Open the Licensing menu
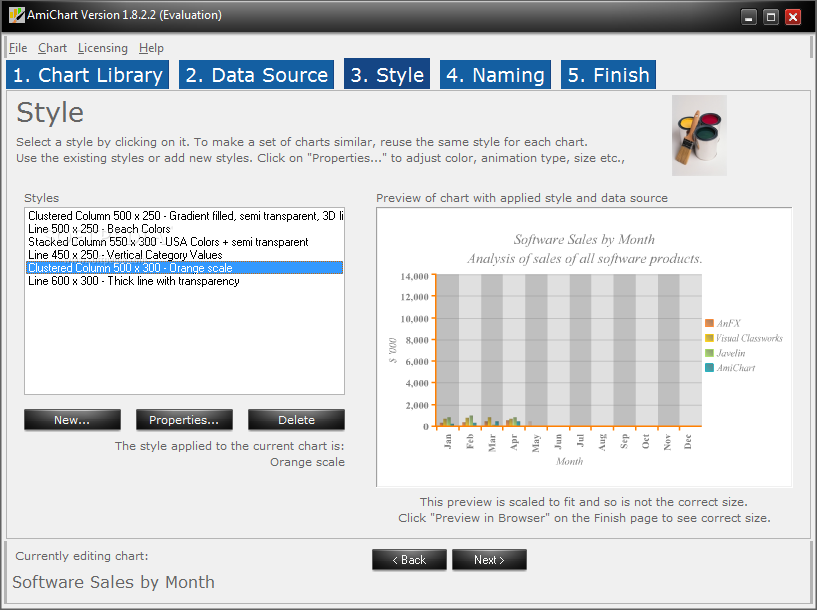 point(103,48)
